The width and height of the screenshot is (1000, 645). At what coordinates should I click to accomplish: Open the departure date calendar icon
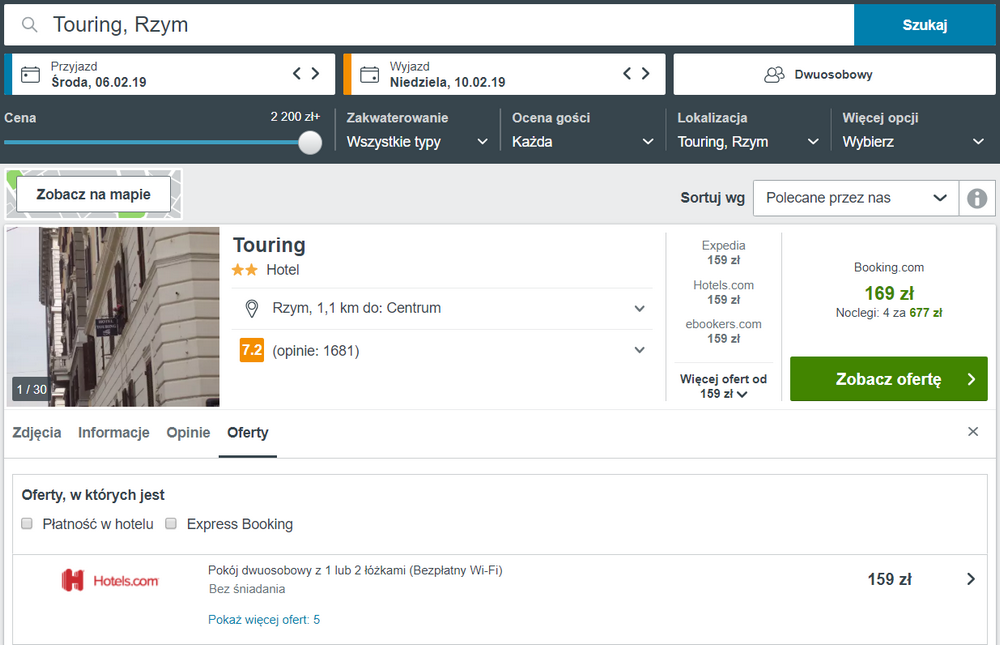pos(369,75)
